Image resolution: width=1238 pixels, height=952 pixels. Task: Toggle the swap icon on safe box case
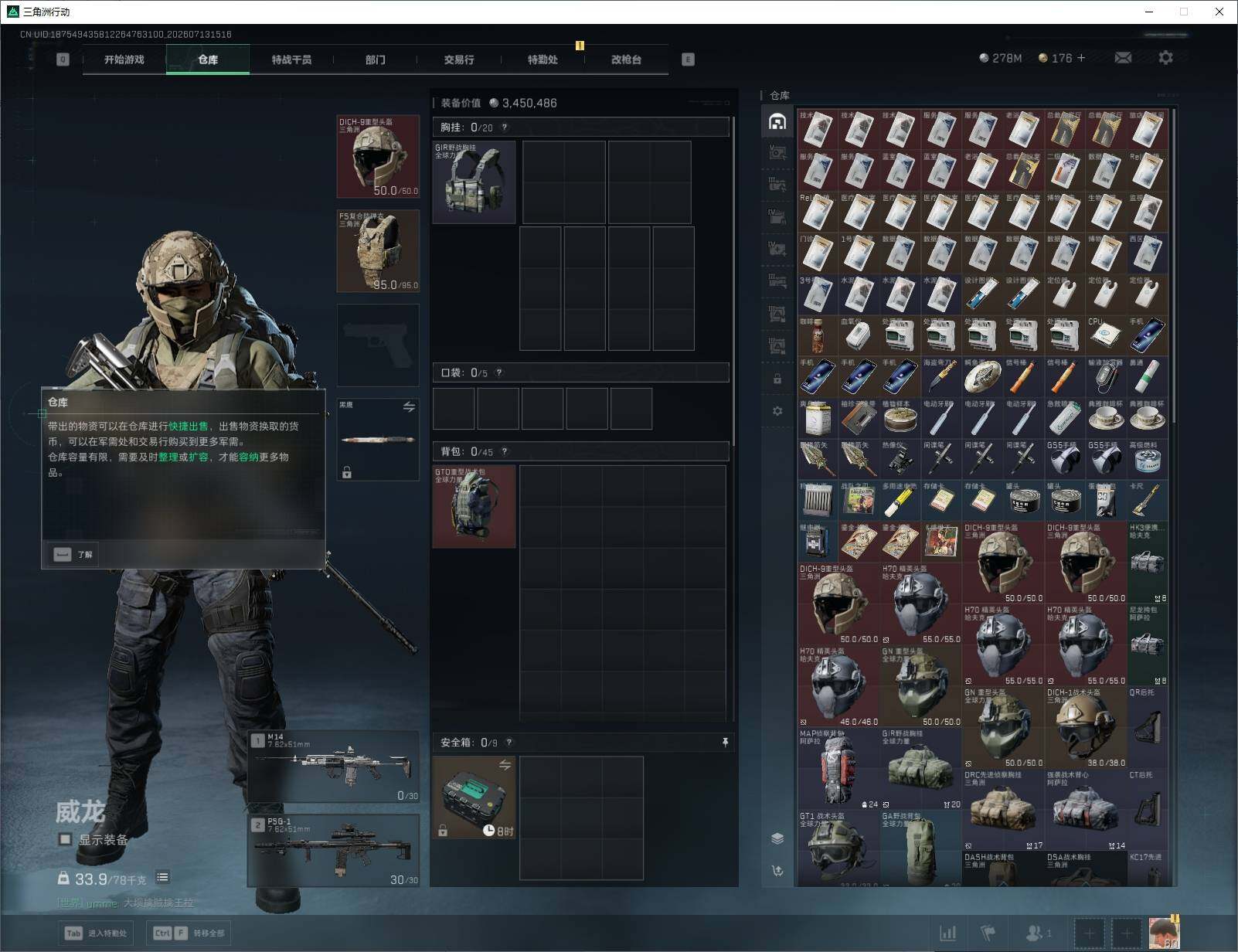(x=505, y=765)
